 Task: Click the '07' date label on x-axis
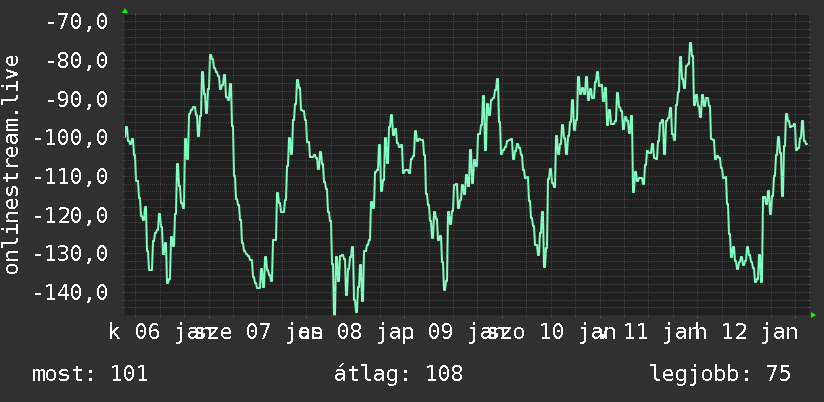click(x=258, y=332)
